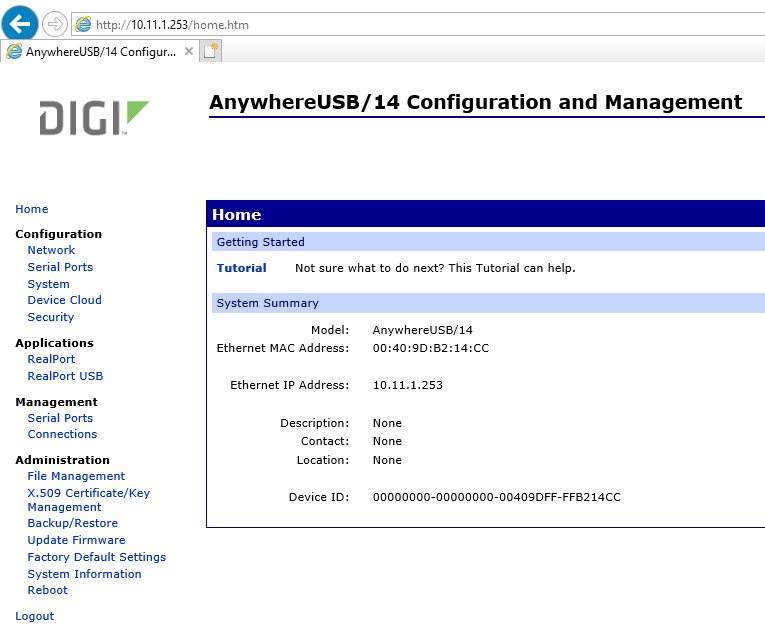Open Connections under Management
765x636 pixels.
point(62,434)
